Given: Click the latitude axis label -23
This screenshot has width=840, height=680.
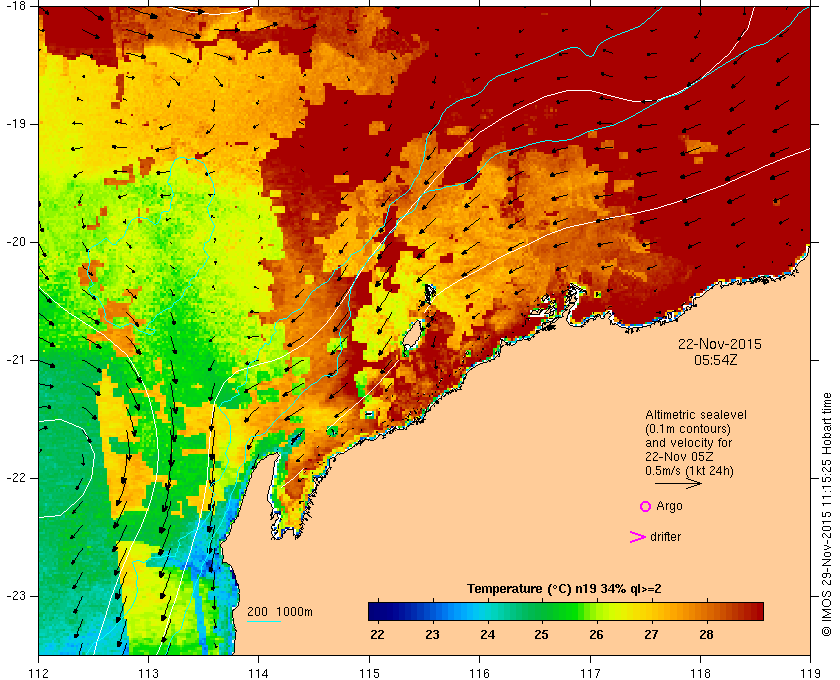Looking at the screenshot, I should pyautogui.click(x=15, y=596).
